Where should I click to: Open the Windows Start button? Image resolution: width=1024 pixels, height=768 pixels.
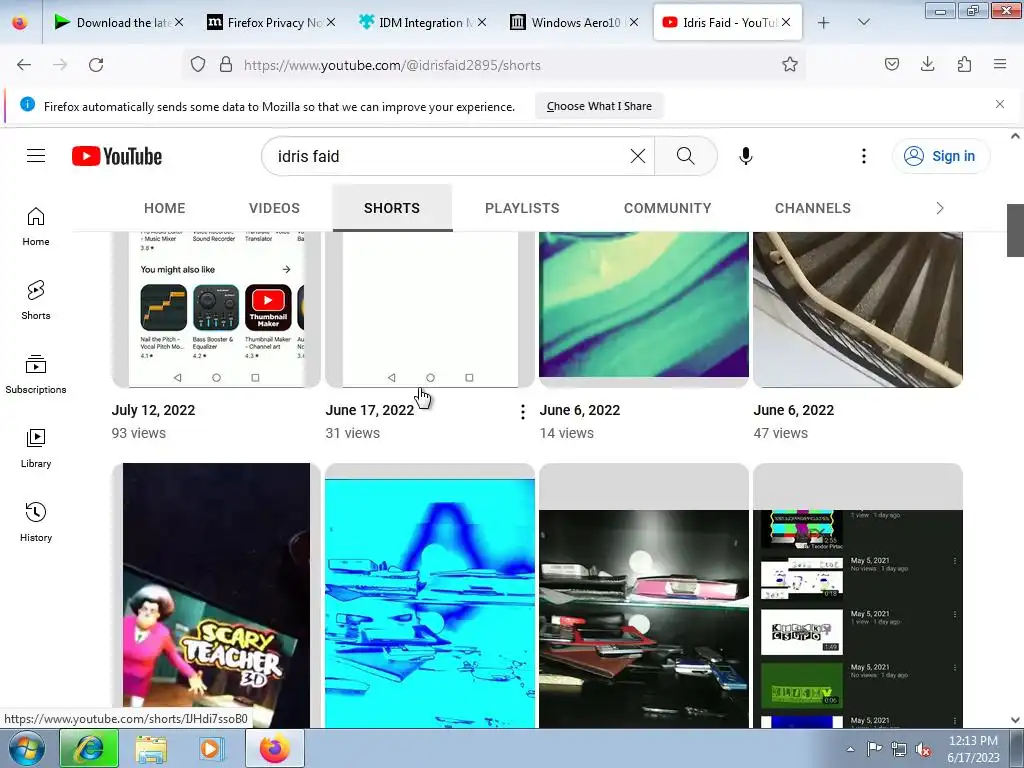pos(26,749)
